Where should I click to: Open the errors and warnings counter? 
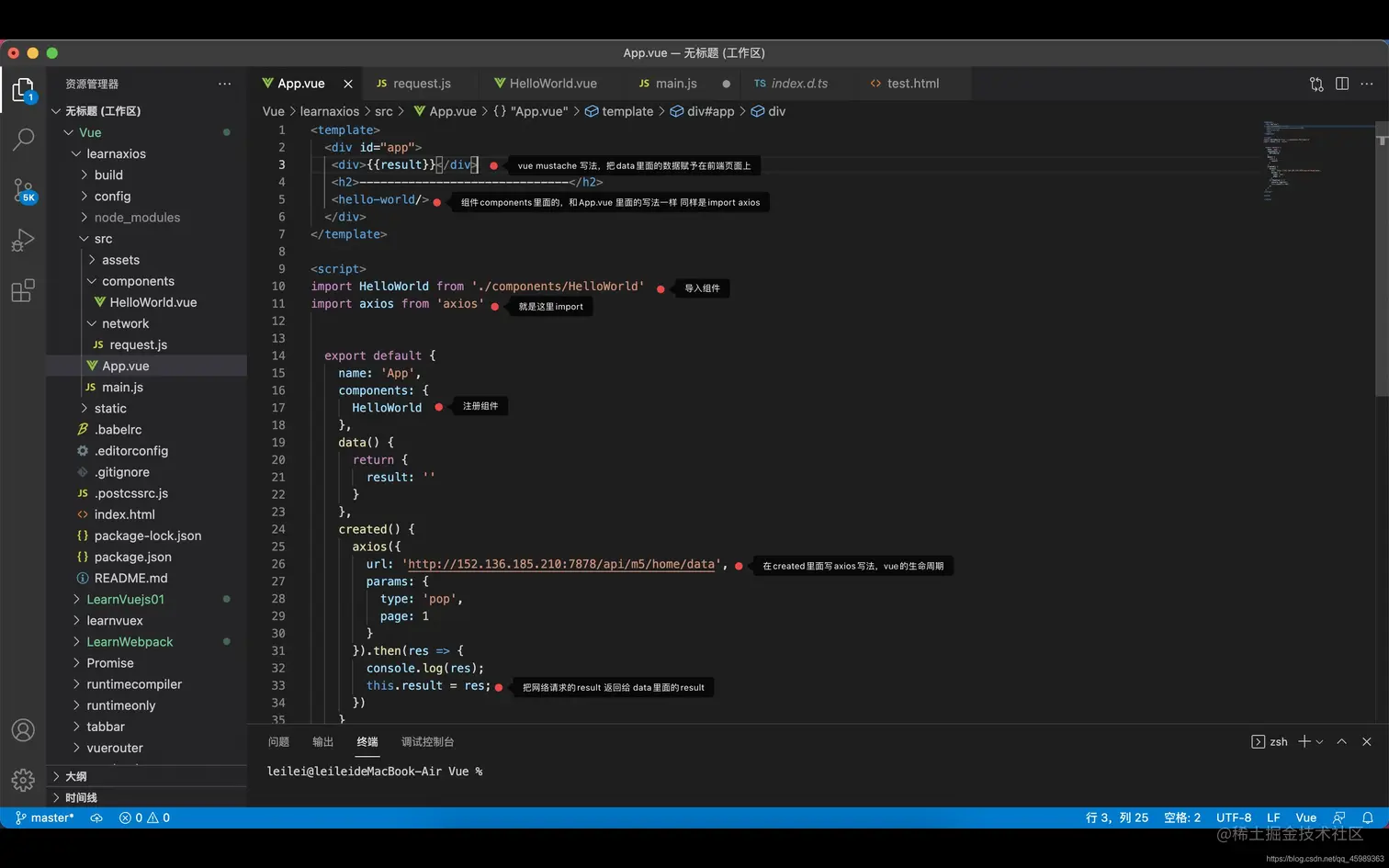(x=145, y=817)
